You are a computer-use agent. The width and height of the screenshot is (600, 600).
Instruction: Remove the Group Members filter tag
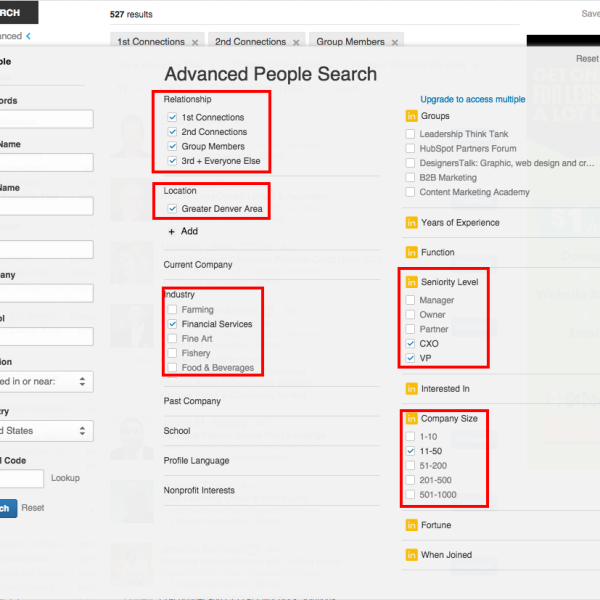(395, 42)
